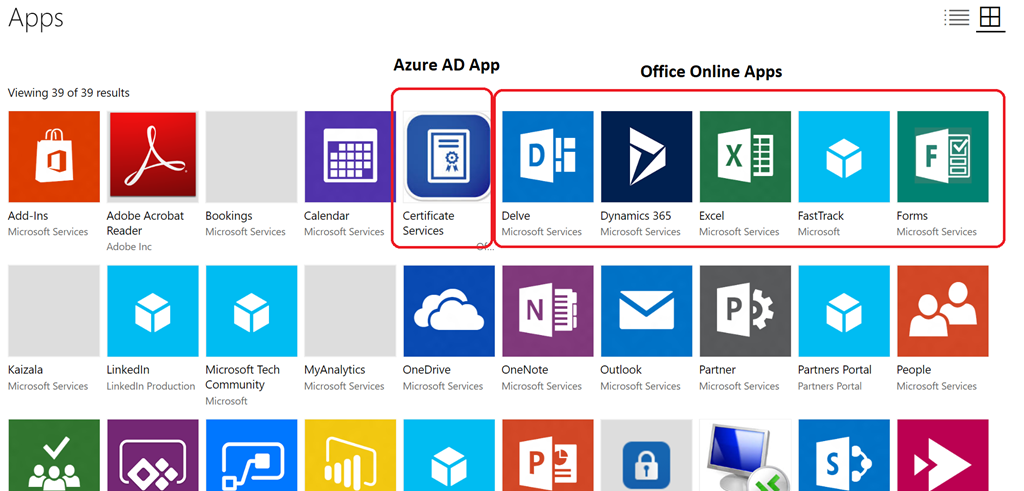Open the Calendar app tile
Image resolution: width=1024 pixels, height=491 pixels.
pos(350,156)
